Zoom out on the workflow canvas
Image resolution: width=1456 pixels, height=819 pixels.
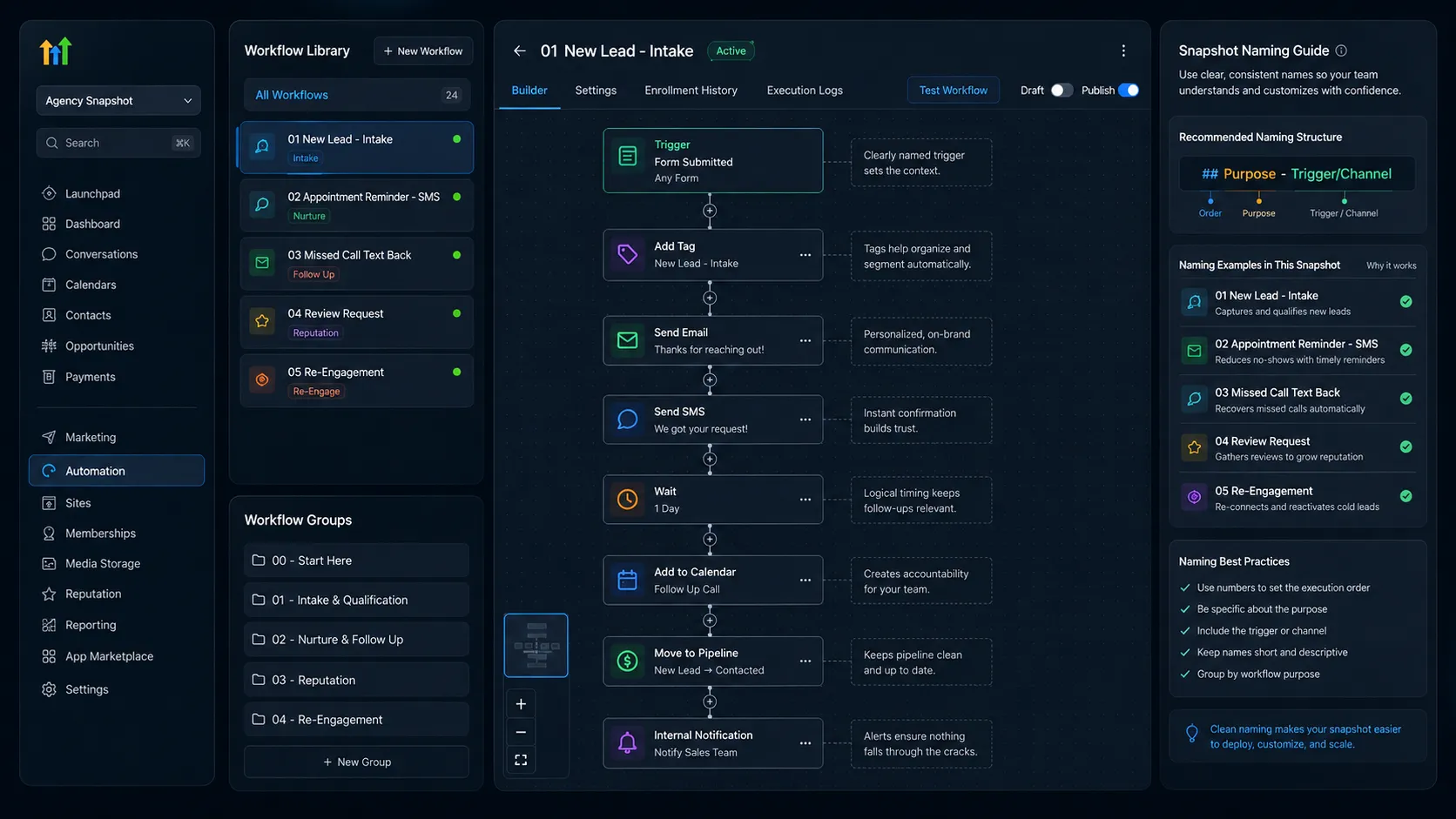pos(521,732)
